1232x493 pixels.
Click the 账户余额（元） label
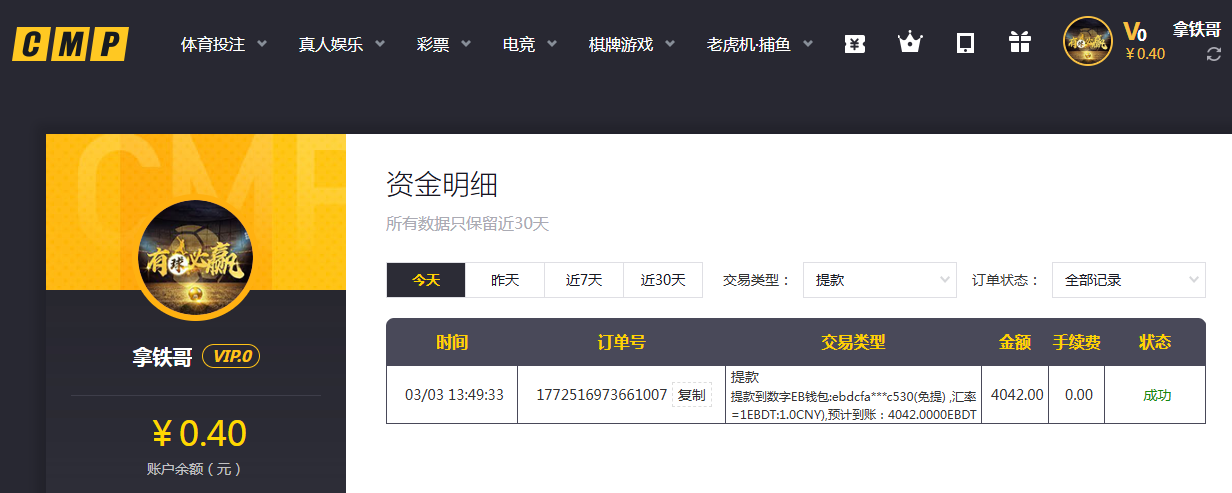pyautogui.click(x=194, y=469)
